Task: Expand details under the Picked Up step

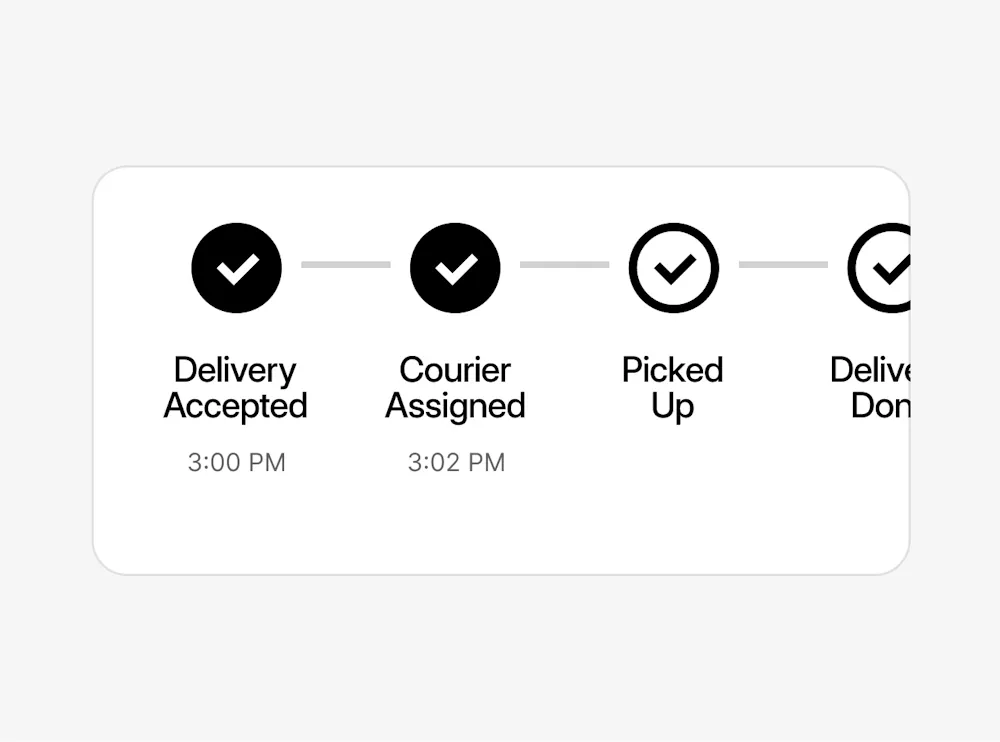Action: click(673, 388)
